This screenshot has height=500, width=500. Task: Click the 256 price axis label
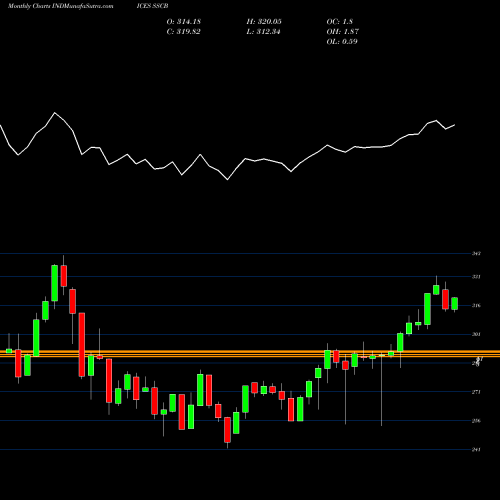click(476, 421)
